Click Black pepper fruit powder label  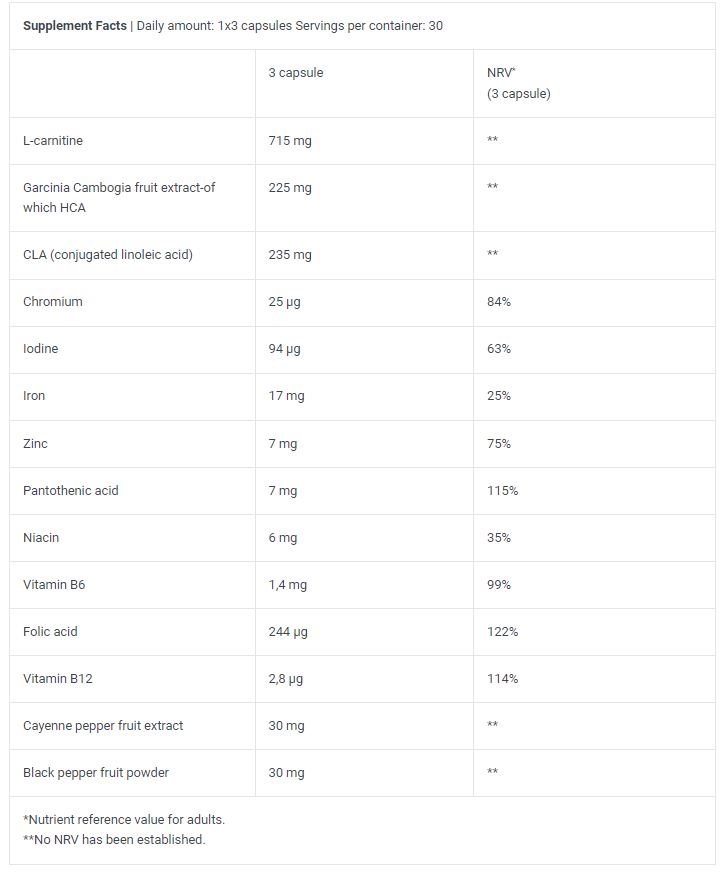point(97,773)
